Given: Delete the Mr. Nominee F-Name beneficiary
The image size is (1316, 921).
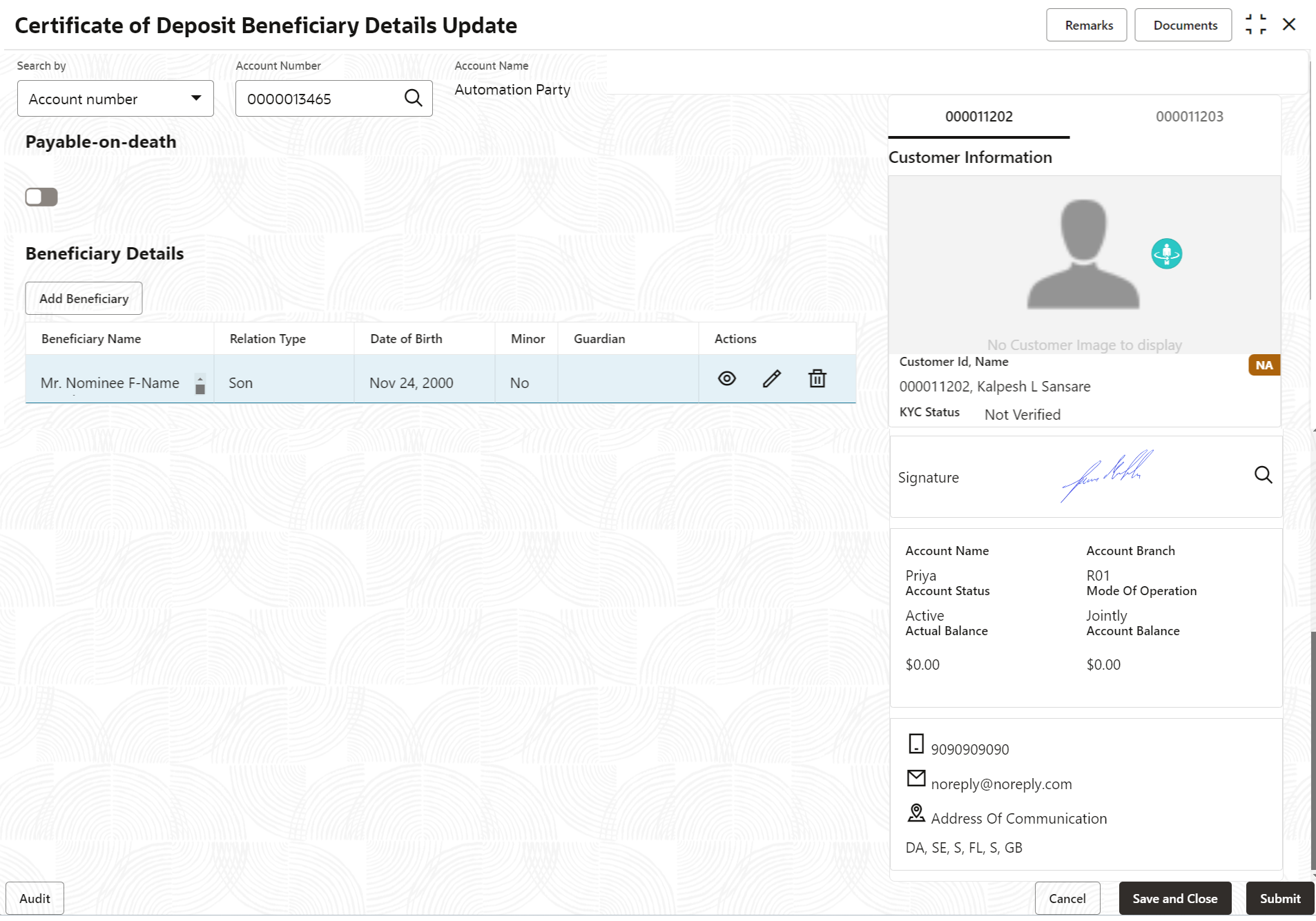Looking at the screenshot, I should click(x=817, y=378).
